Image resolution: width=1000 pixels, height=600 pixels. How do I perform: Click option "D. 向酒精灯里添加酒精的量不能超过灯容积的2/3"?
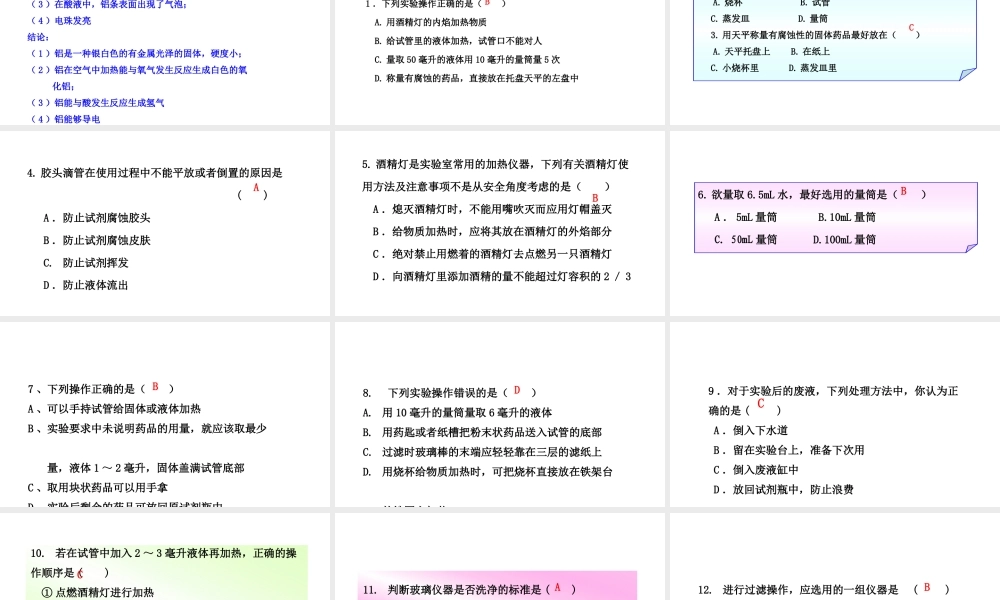[x=502, y=276]
